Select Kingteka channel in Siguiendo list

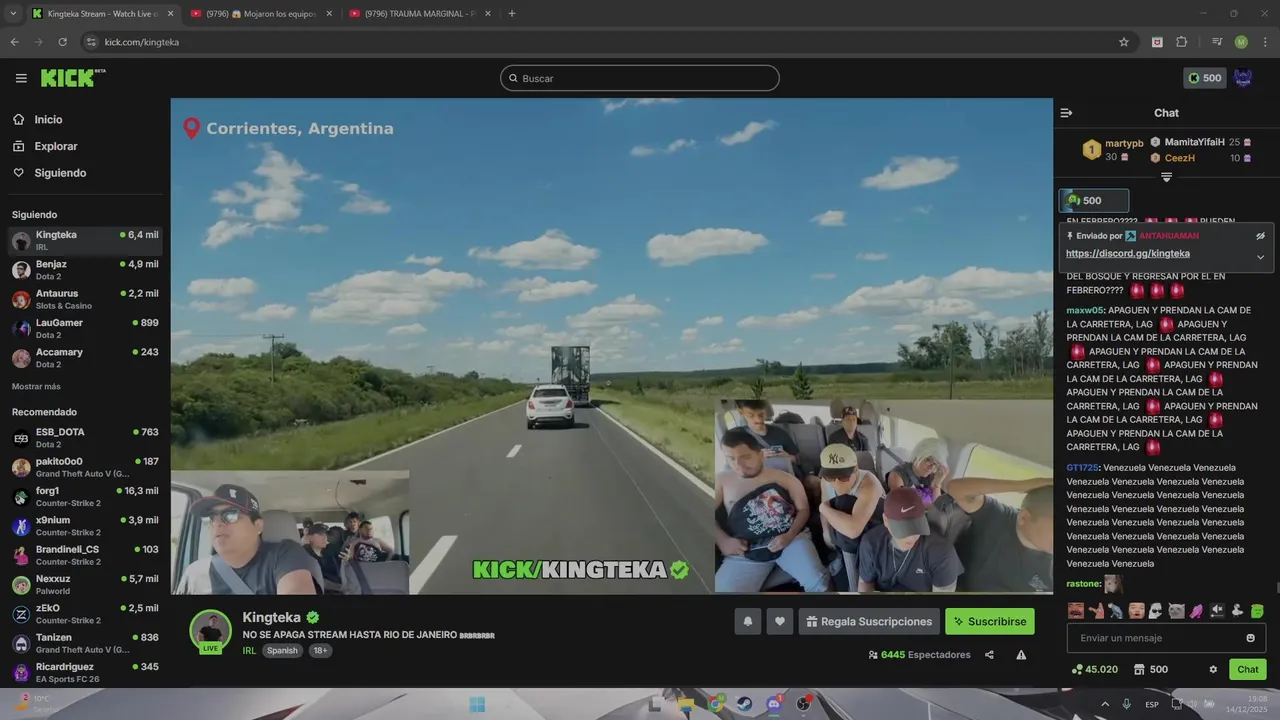click(x=85, y=241)
